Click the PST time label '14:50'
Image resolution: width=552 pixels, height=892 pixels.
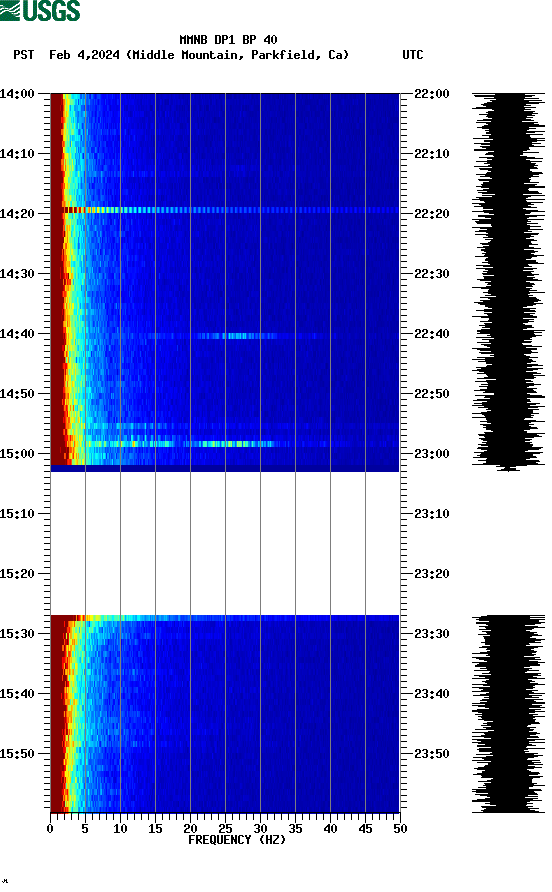point(17,394)
